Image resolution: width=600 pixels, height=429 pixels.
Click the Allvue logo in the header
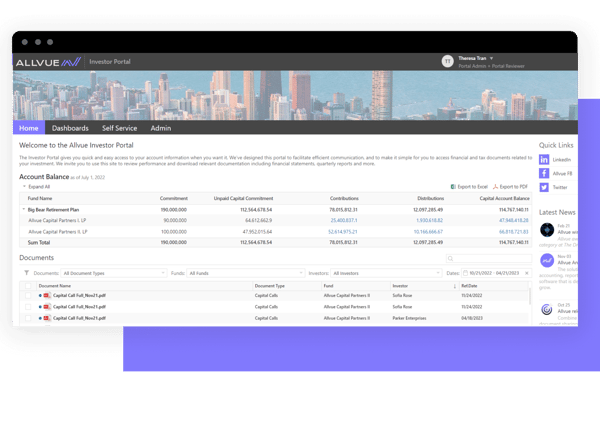48,62
